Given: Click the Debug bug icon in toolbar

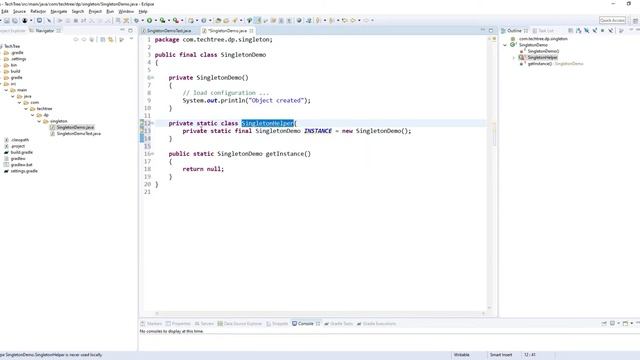Looking at the screenshot, I should (x=136, y=20).
